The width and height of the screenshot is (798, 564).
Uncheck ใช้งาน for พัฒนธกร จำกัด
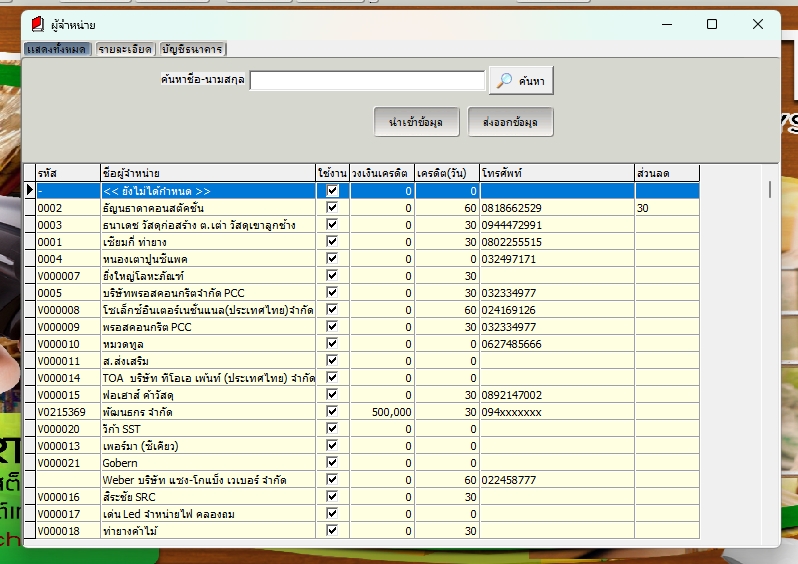coord(332,411)
